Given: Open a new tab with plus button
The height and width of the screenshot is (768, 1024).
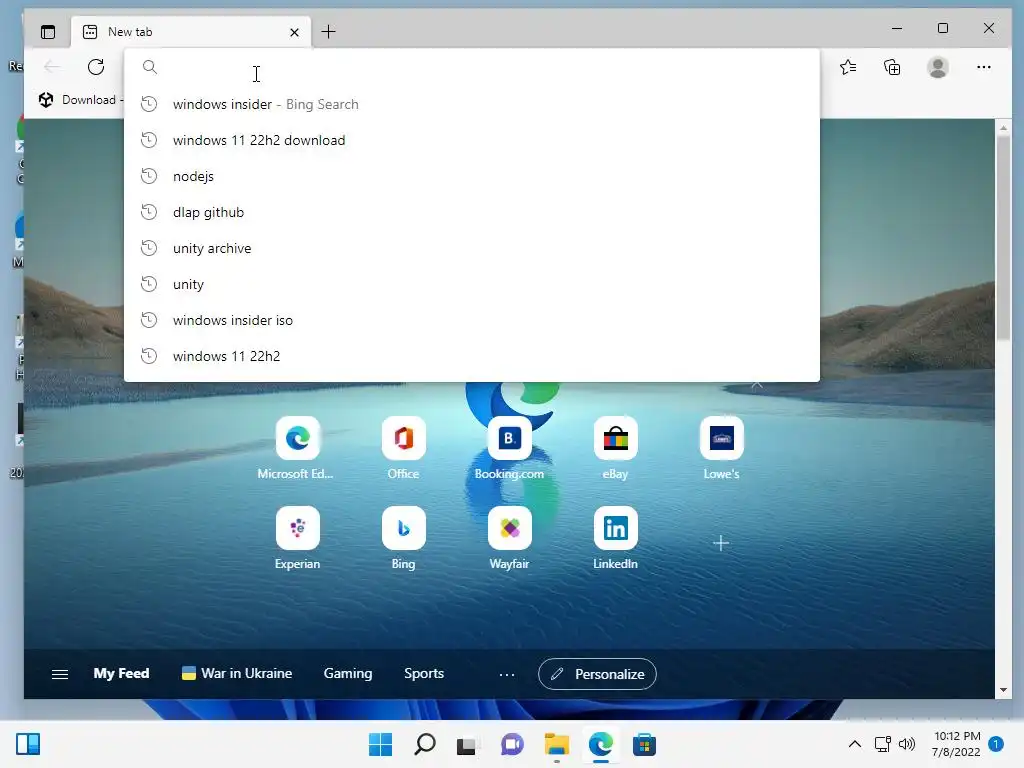Looking at the screenshot, I should (x=328, y=31).
